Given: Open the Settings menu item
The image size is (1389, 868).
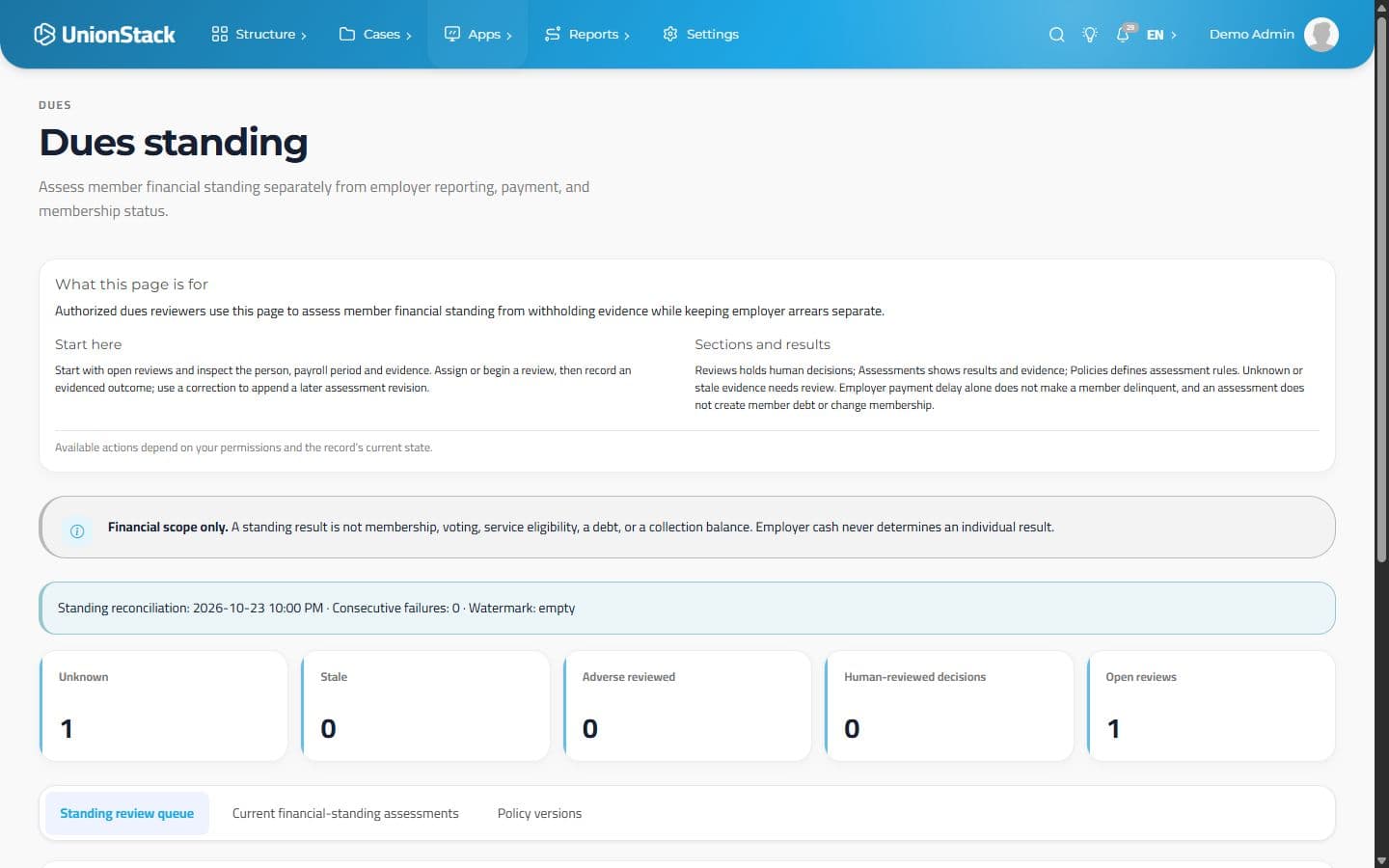Looking at the screenshot, I should (701, 34).
